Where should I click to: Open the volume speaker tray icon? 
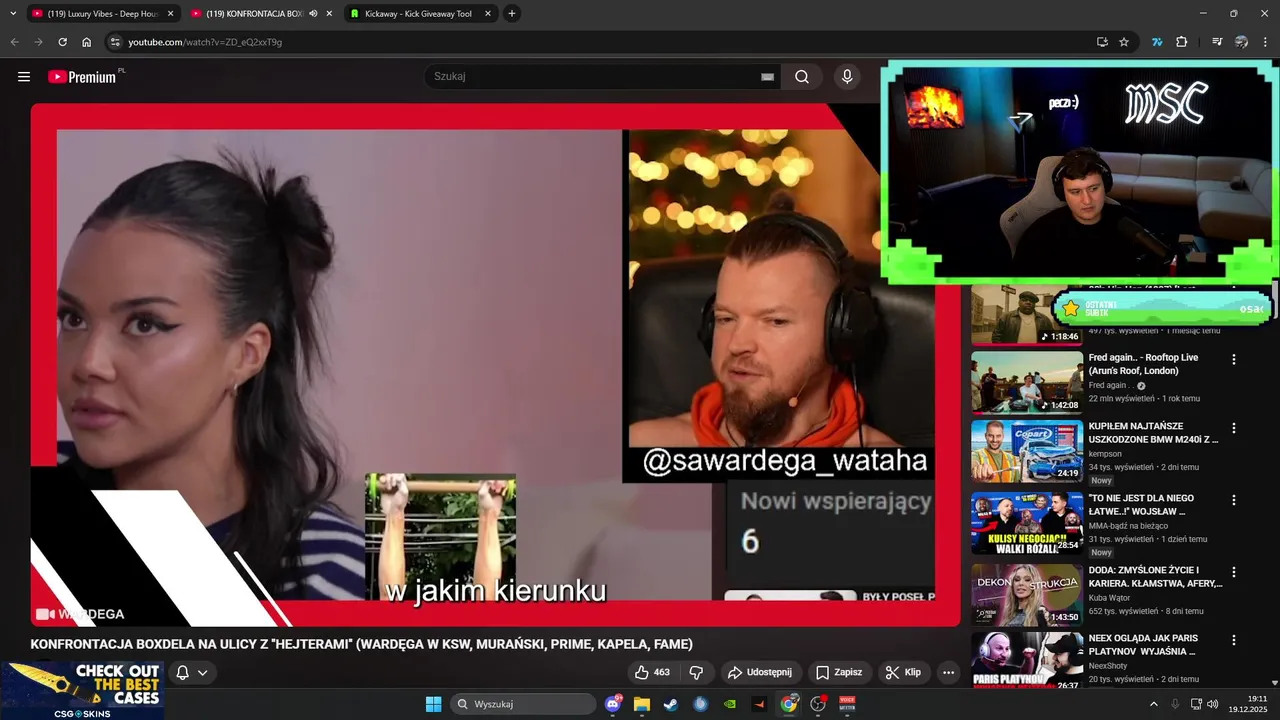tap(1213, 704)
